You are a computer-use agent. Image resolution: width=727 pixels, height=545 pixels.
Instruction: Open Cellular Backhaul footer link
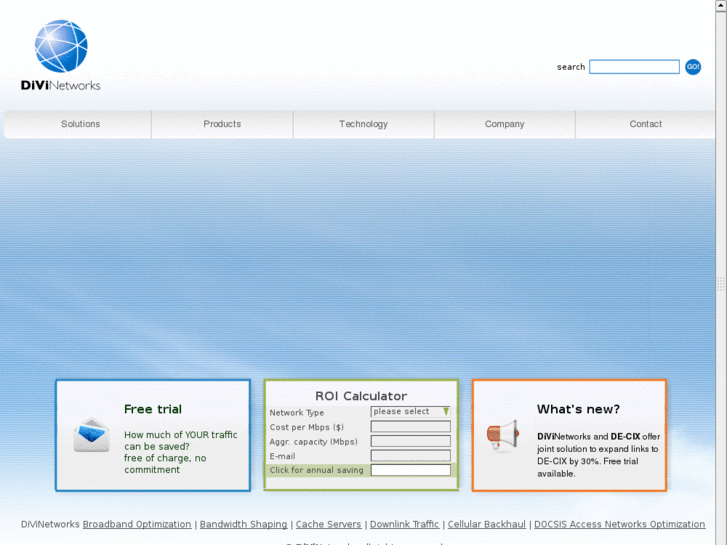click(486, 524)
